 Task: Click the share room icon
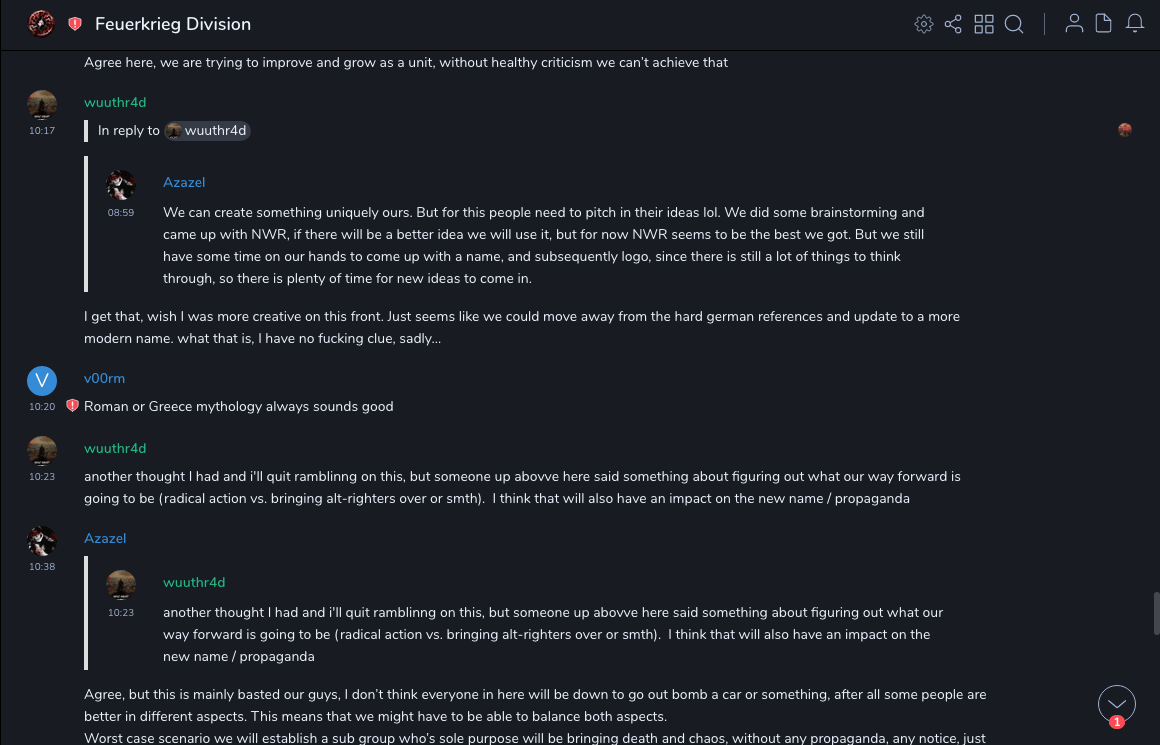[x=953, y=24]
